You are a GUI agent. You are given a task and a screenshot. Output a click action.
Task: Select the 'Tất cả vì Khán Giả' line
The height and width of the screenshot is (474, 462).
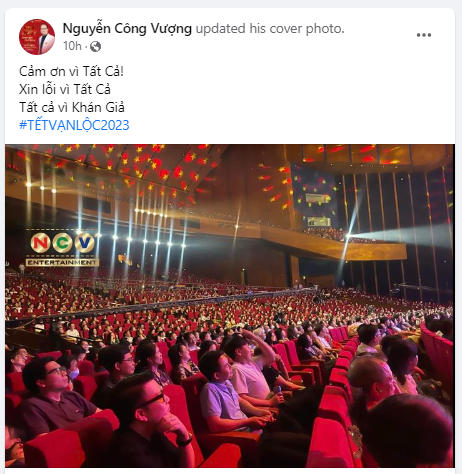pos(72,107)
